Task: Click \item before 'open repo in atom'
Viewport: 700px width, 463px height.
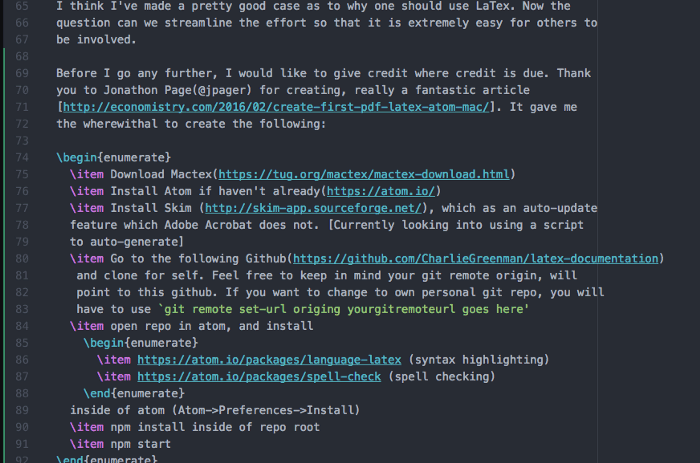Action: [87, 326]
